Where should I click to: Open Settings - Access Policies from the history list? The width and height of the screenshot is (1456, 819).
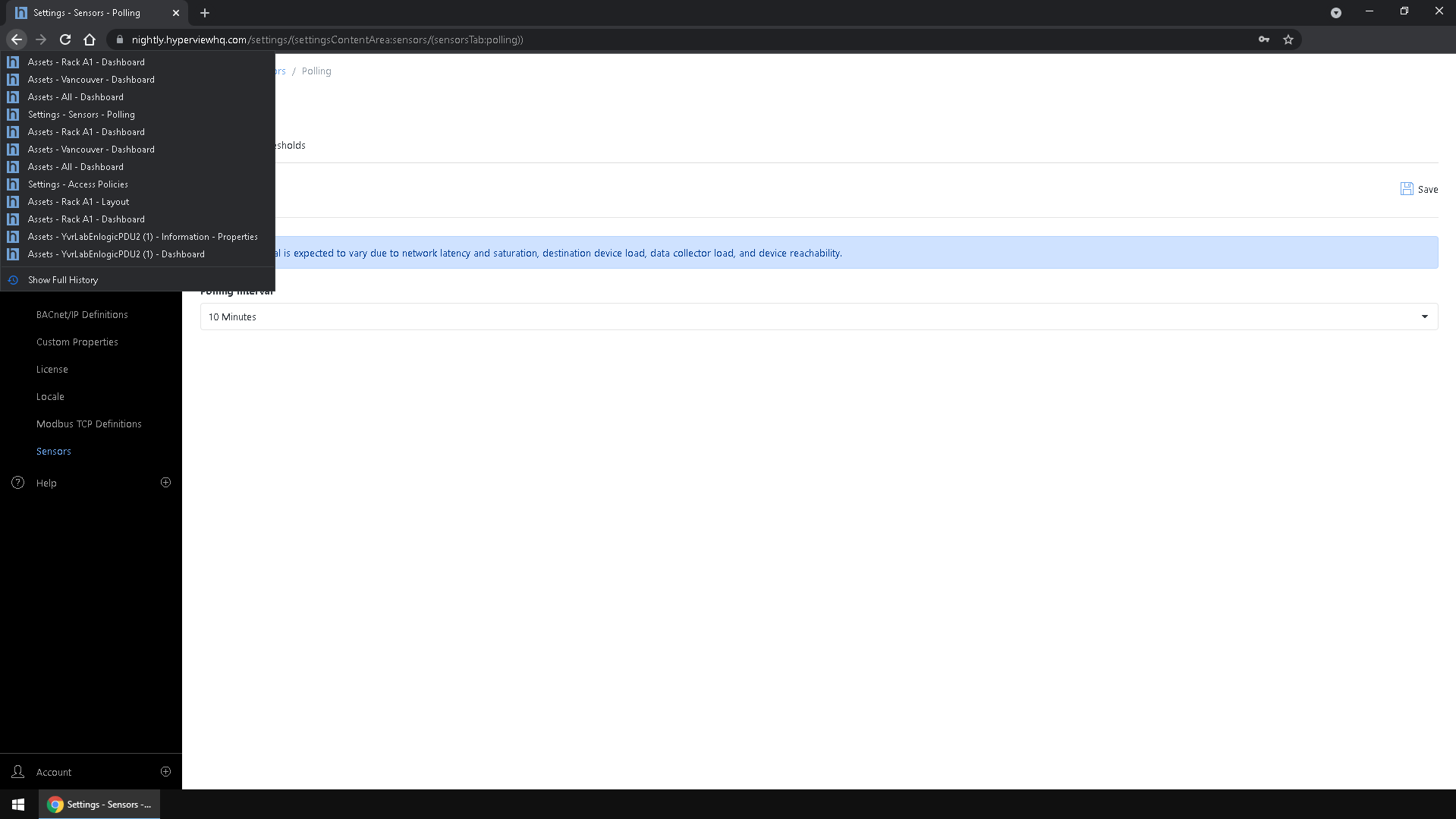coord(78,184)
